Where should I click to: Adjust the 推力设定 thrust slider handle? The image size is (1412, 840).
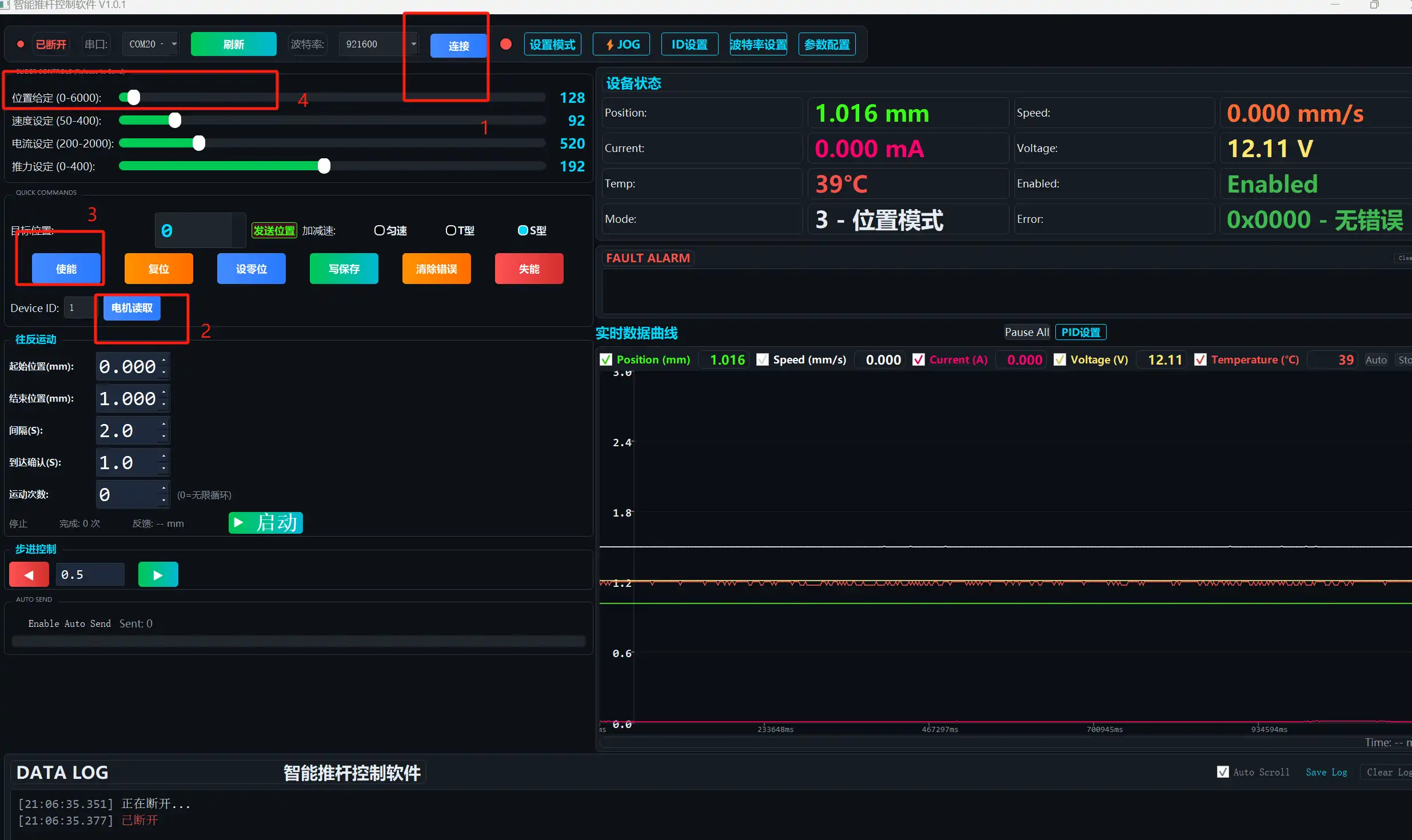click(324, 166)
